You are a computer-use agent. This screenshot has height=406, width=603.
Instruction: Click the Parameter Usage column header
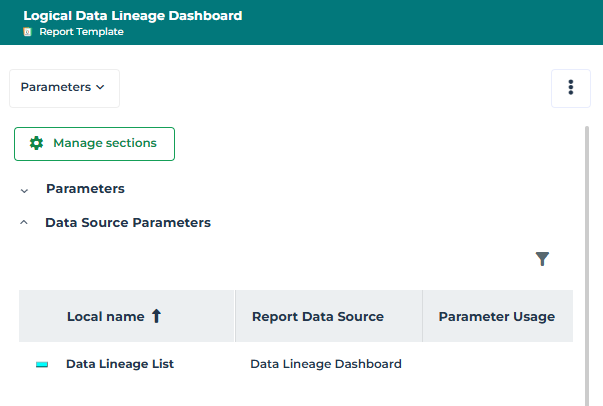coord(496,316)
